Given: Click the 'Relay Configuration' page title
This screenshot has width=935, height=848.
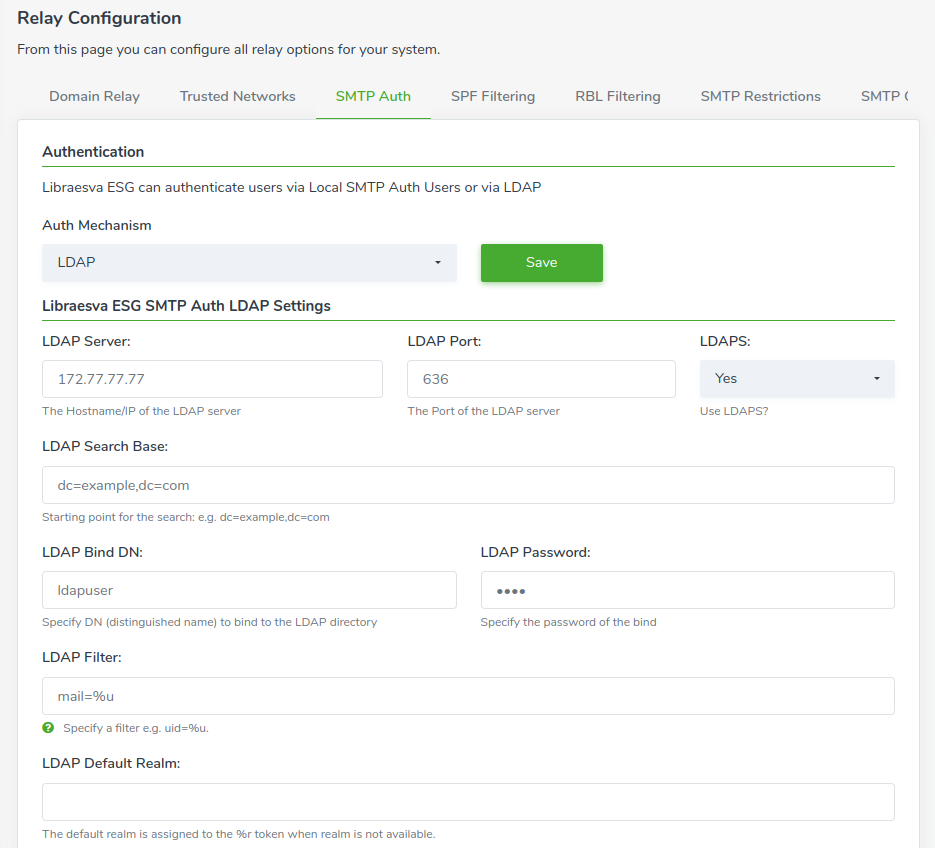Looking at the screenshot, I should pos(99,18).
